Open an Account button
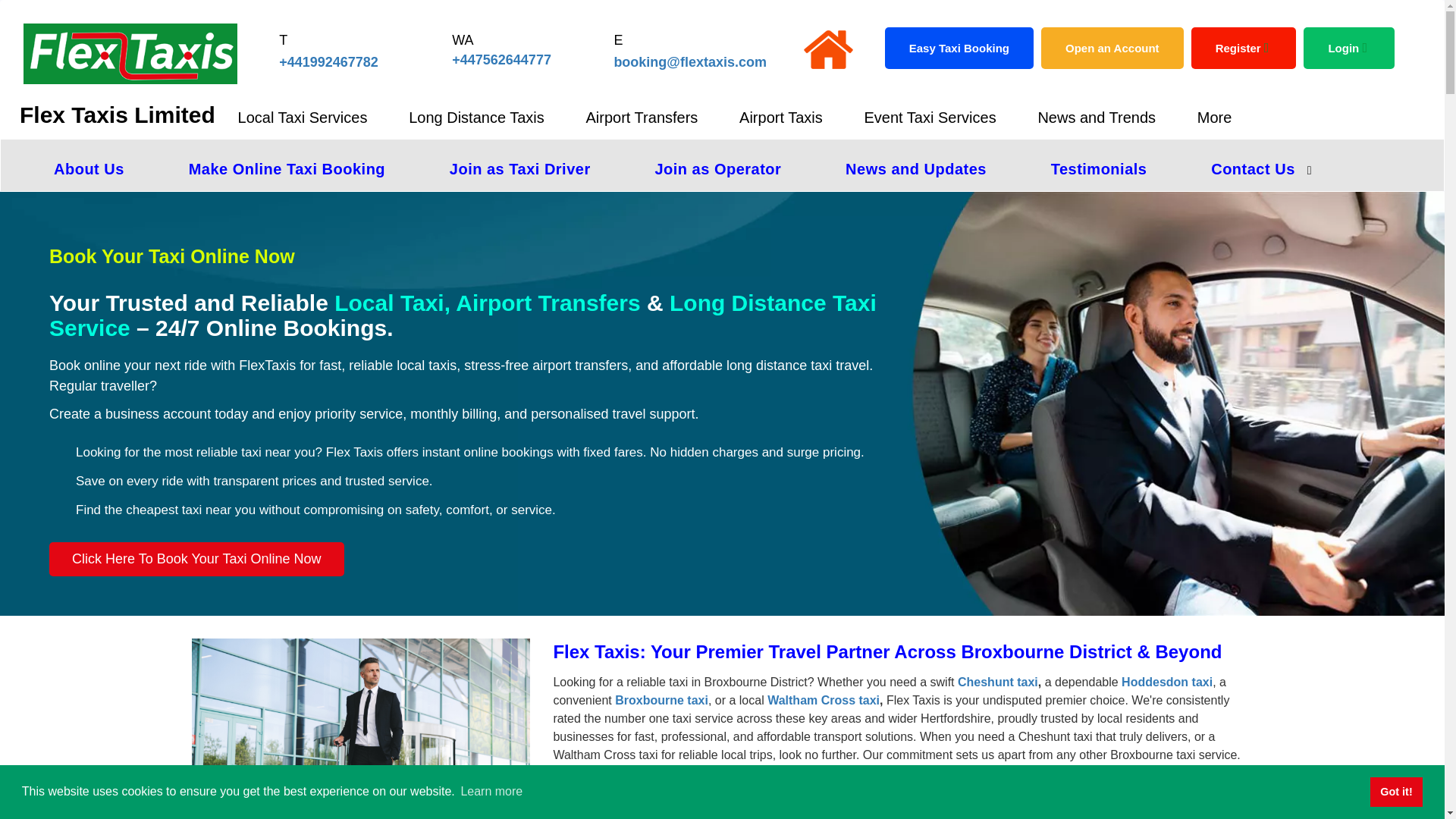Screen dimensions: 1456x819 point(1112,48)
